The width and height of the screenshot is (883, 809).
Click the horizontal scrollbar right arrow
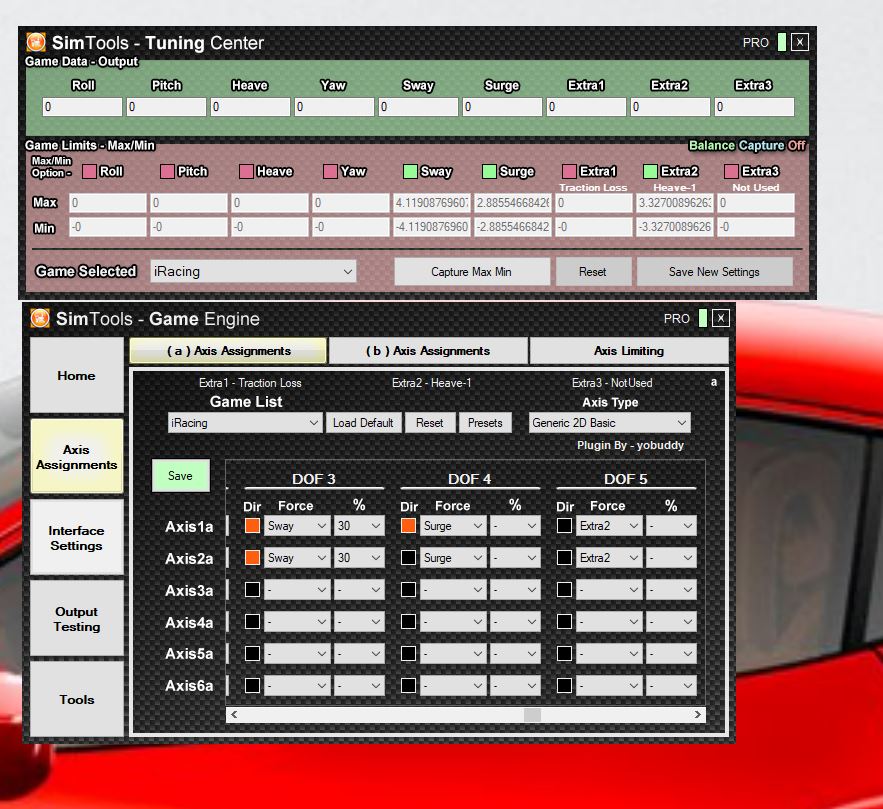(698, 714)
